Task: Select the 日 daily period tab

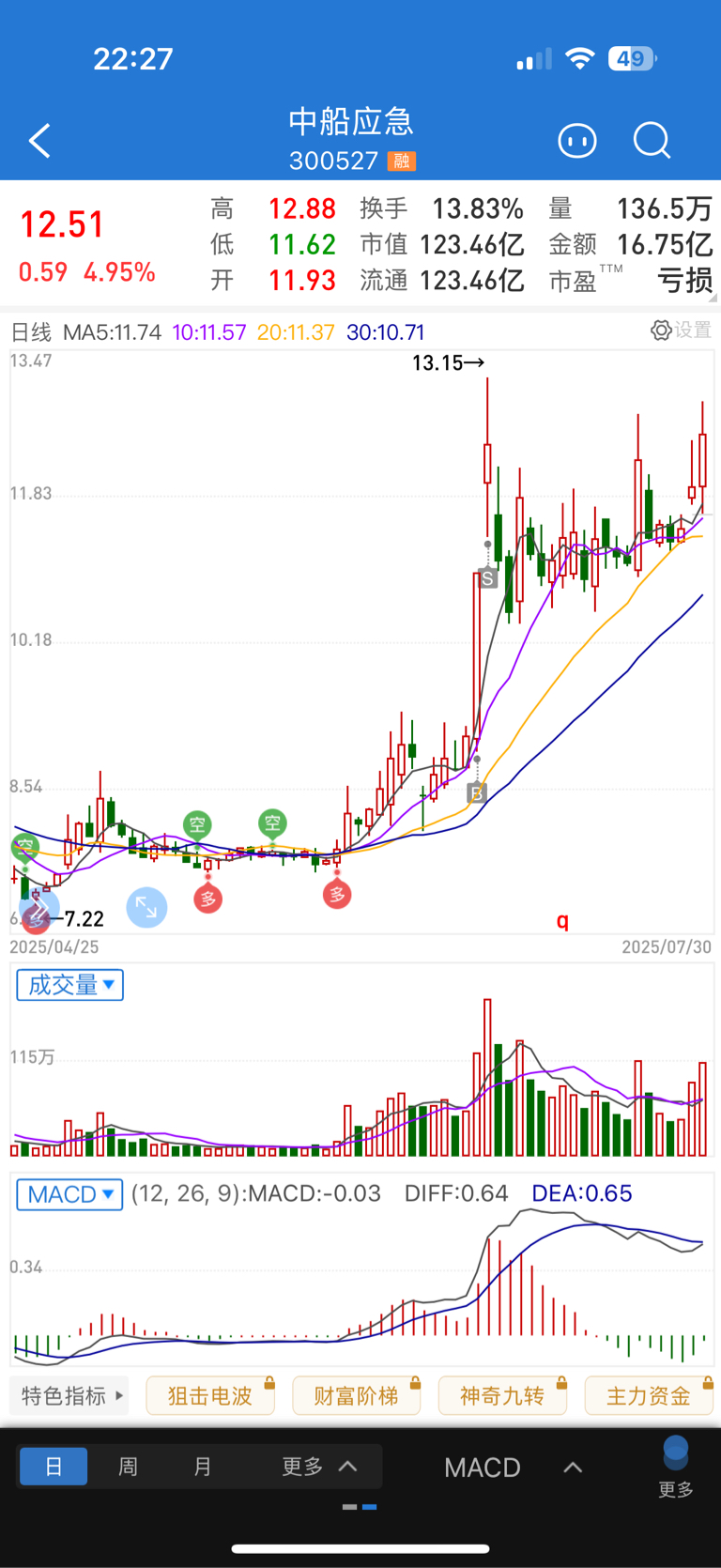Action: (54, 1466)
